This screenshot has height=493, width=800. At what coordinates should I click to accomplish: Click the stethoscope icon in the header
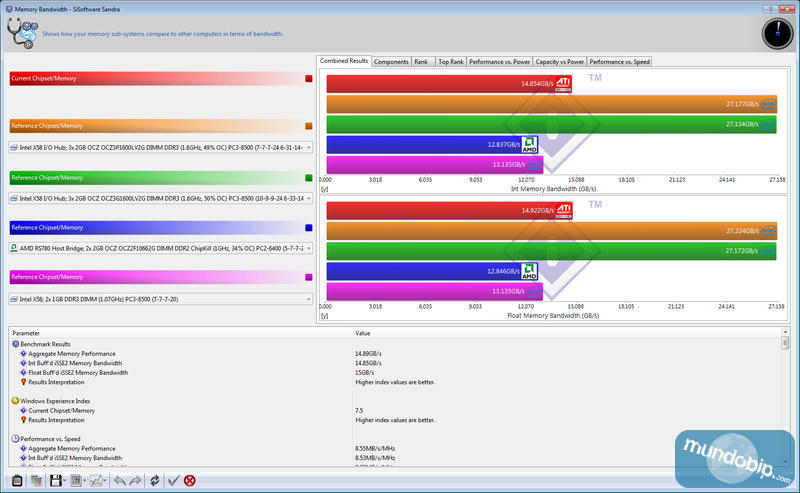click(x=22, y=34)
